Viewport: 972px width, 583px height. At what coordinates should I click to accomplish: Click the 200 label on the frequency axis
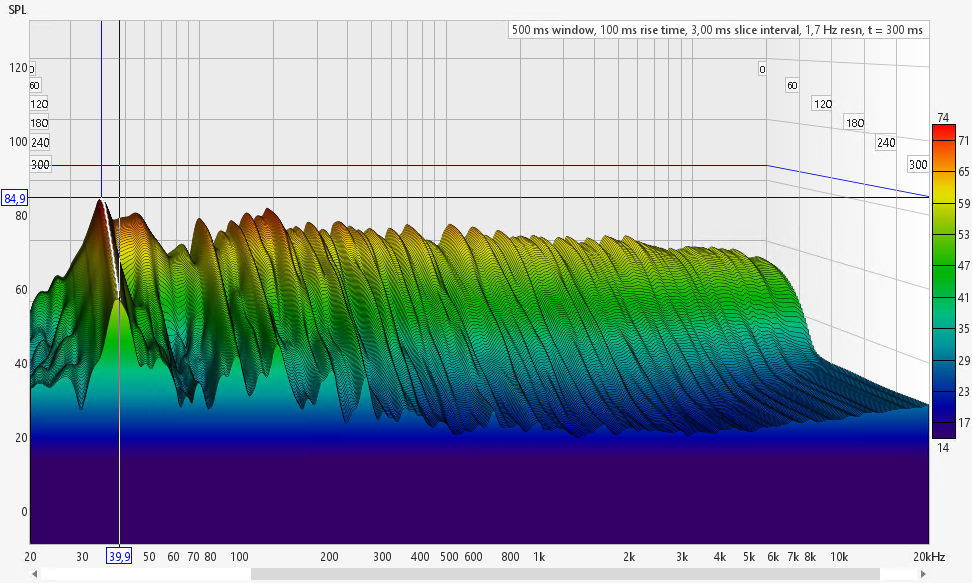coord(329,557)
